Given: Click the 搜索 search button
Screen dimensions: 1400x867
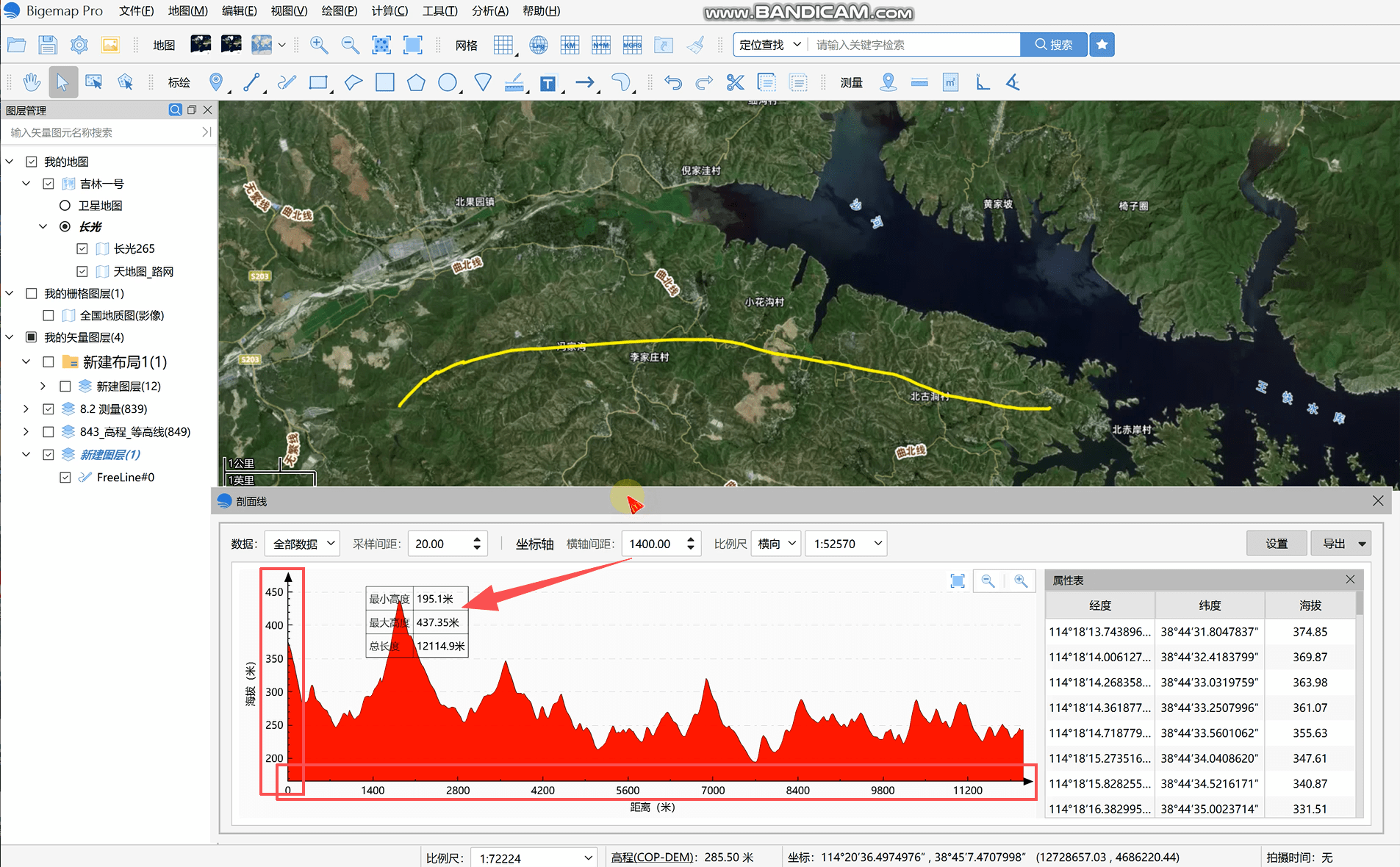Looking at the screenshot, I should (x=1053, y=45).
